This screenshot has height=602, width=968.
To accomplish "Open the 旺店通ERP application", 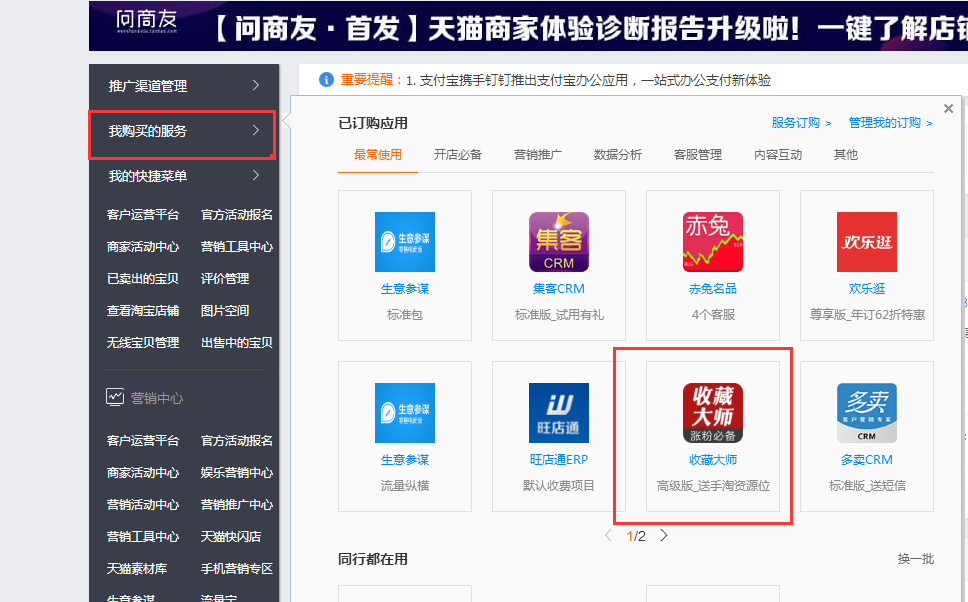I will [558, 412].
